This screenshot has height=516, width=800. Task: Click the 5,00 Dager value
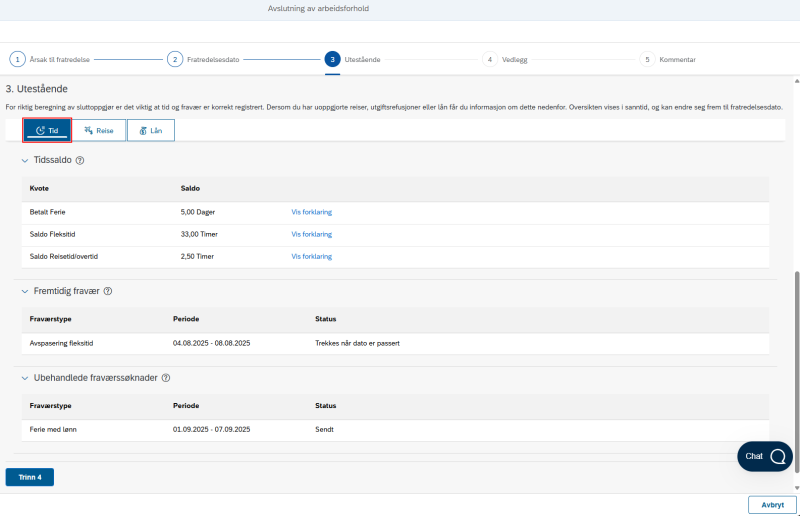197,212
